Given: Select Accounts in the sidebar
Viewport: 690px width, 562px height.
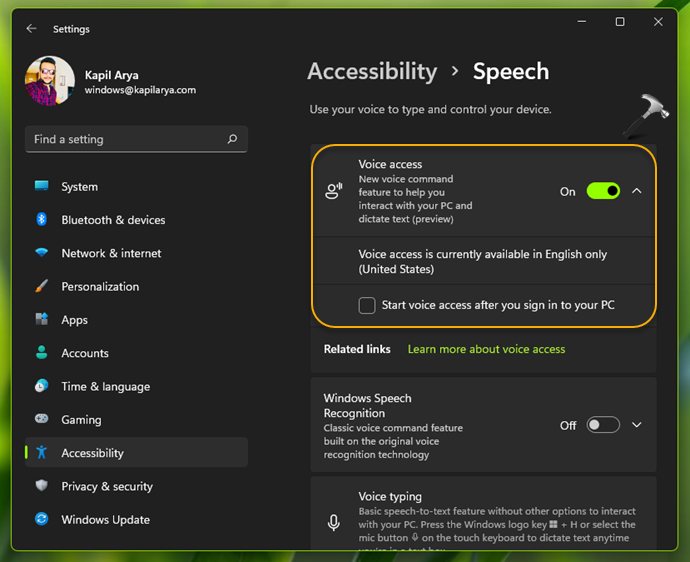Looking at the screenshot, I should click(x=85, y=353).
